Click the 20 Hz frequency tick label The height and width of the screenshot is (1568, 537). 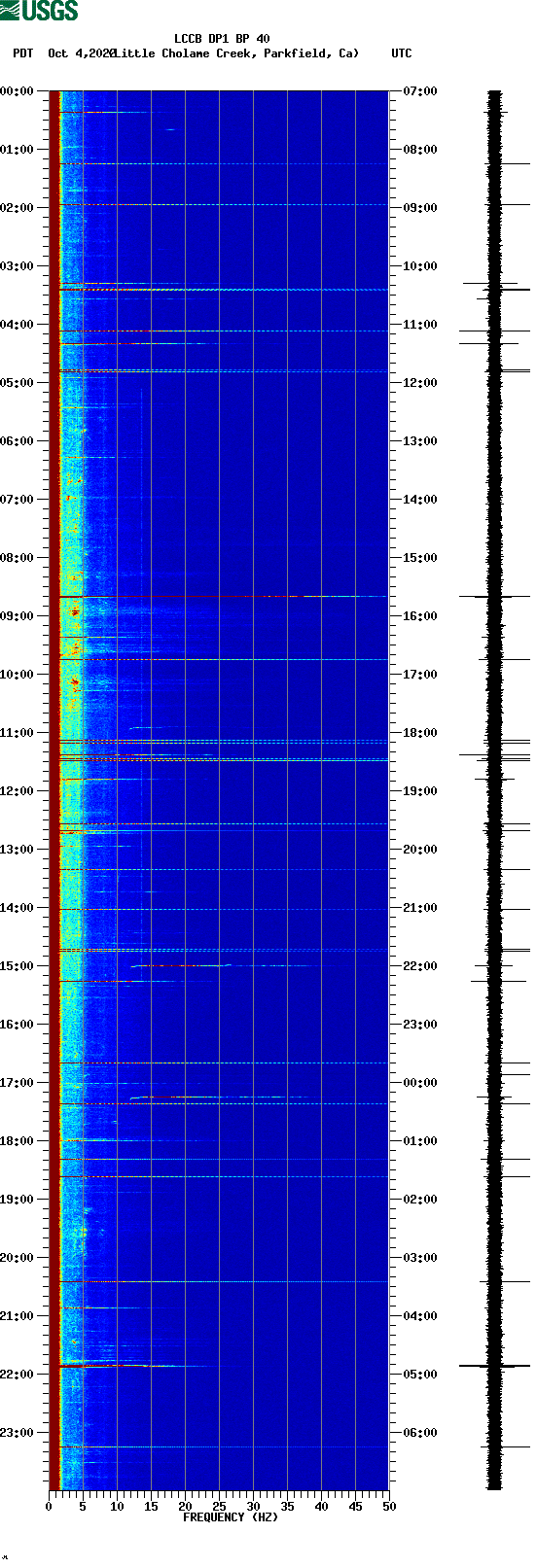click(x=185, y=1507)
